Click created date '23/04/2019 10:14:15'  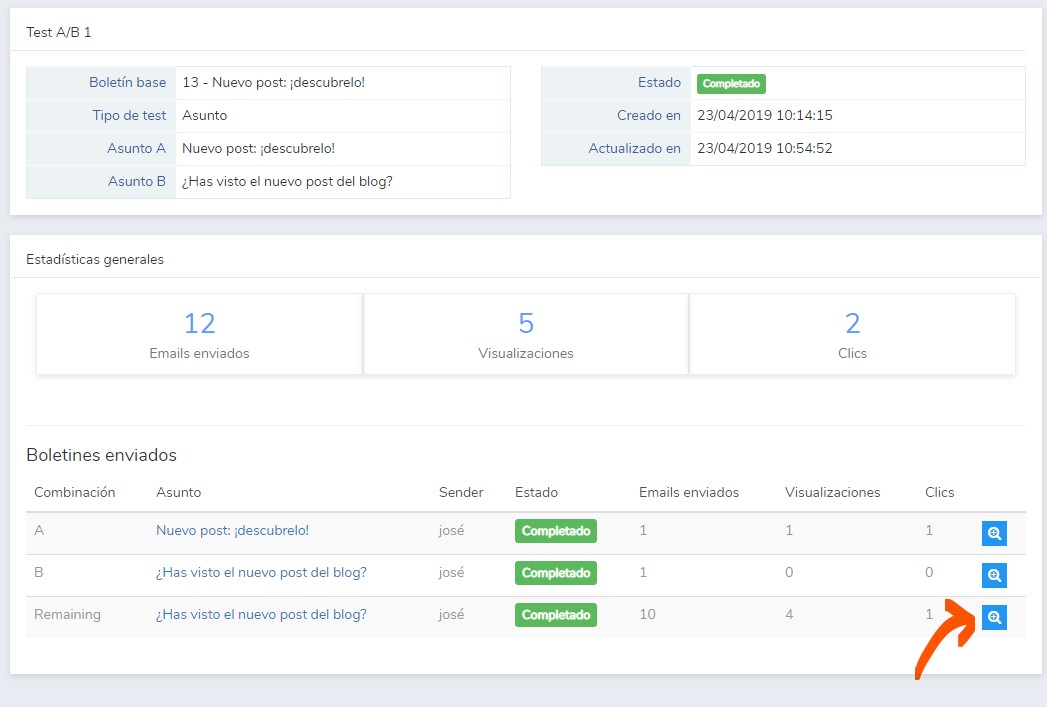click(x=765, y=115)
